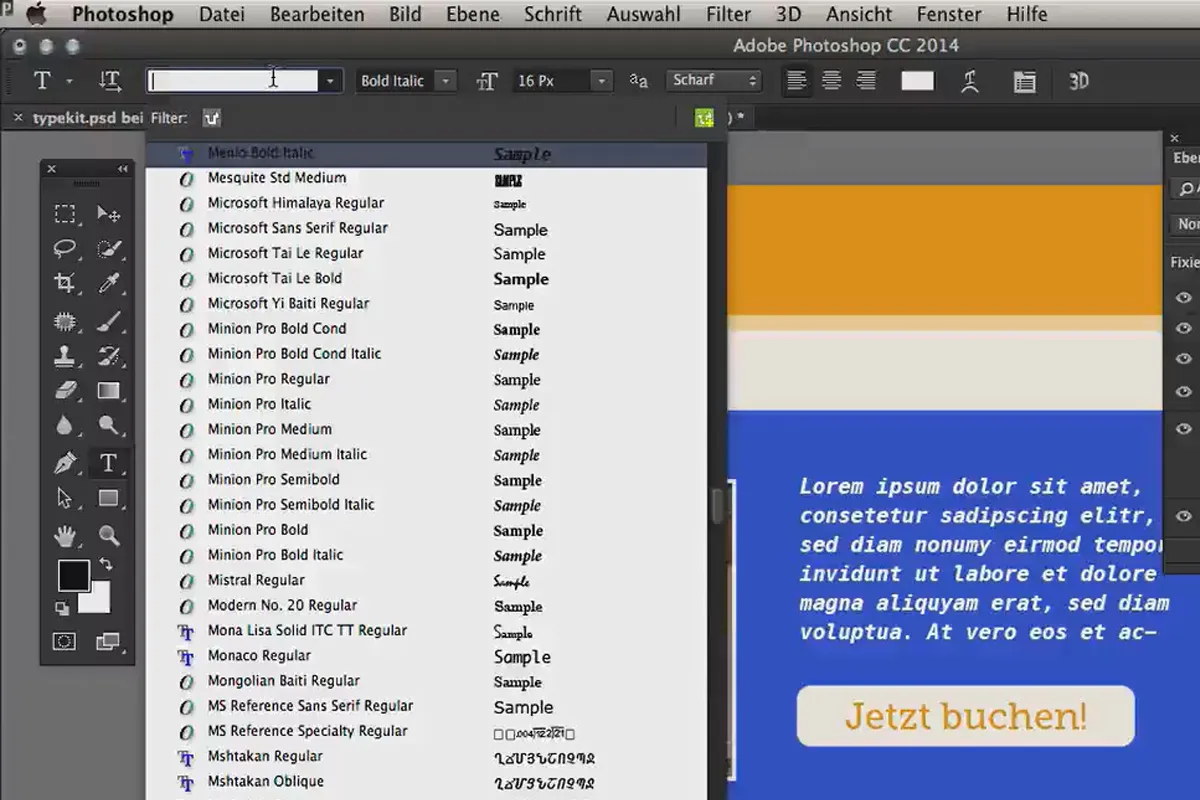Click the Jetzt buchen! button
This screenshot has width=1200, height=800.
coord(966,716)
